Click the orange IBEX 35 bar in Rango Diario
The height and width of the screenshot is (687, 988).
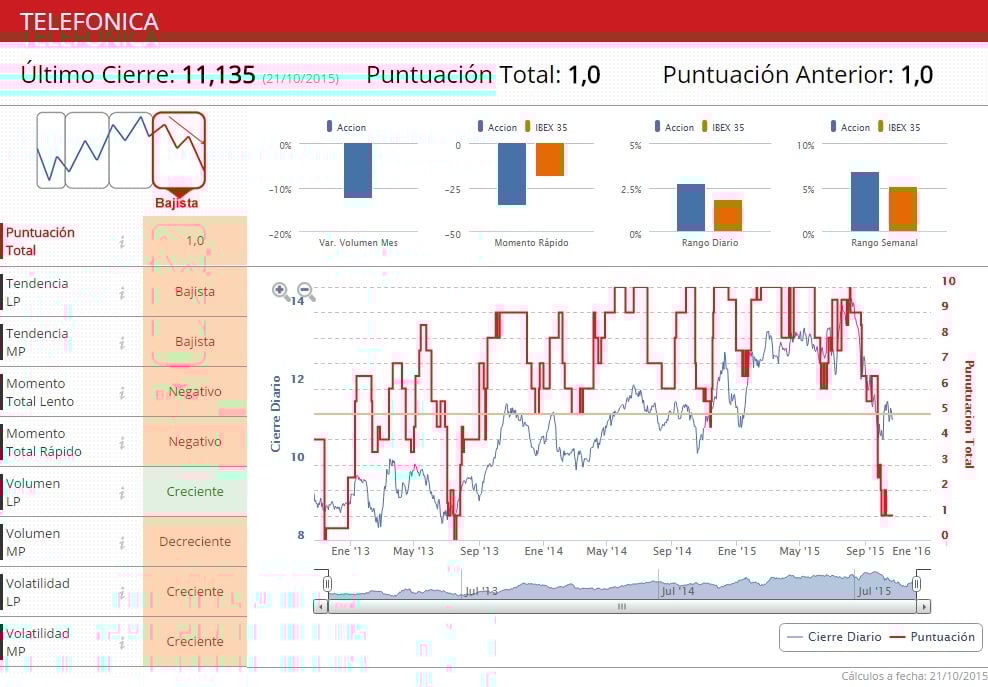pos(728,216)
